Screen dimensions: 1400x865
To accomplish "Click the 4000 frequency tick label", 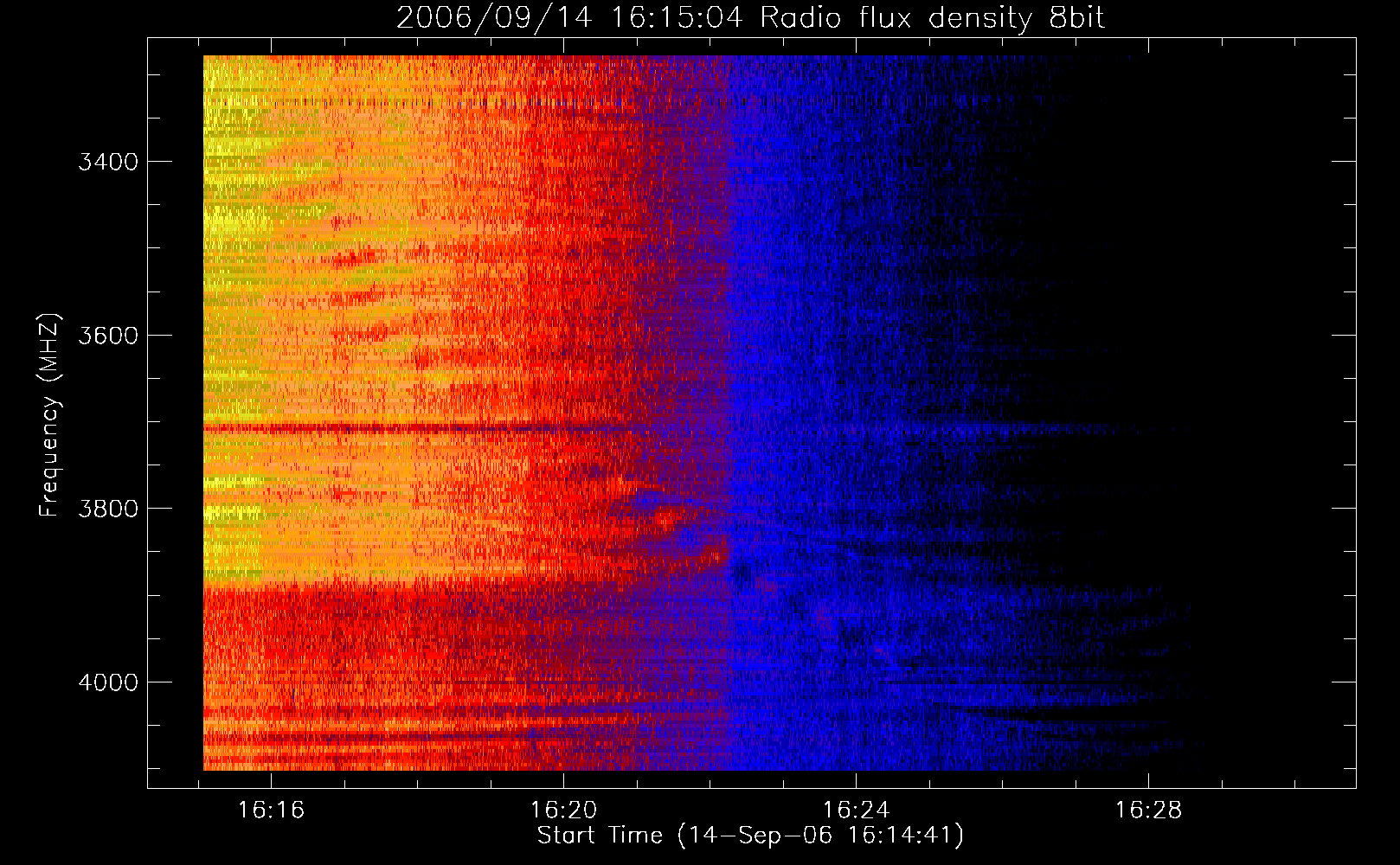I will click(x=108, y=682).
